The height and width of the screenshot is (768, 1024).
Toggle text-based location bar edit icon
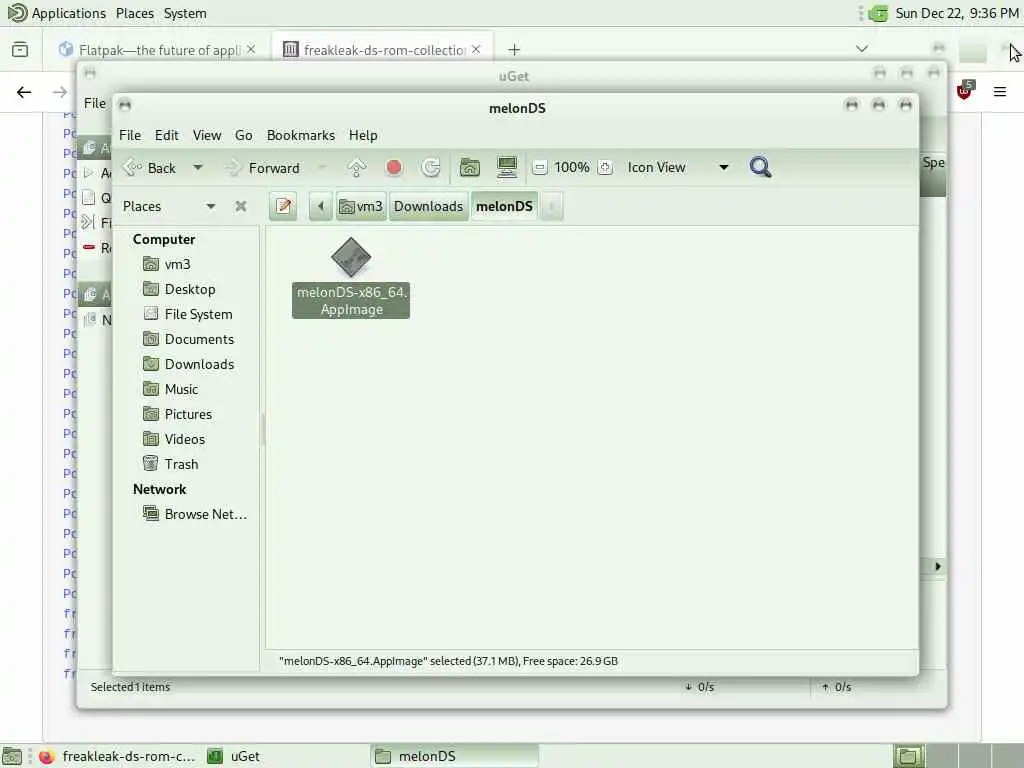pyautogui.click(x=283, y=206)
